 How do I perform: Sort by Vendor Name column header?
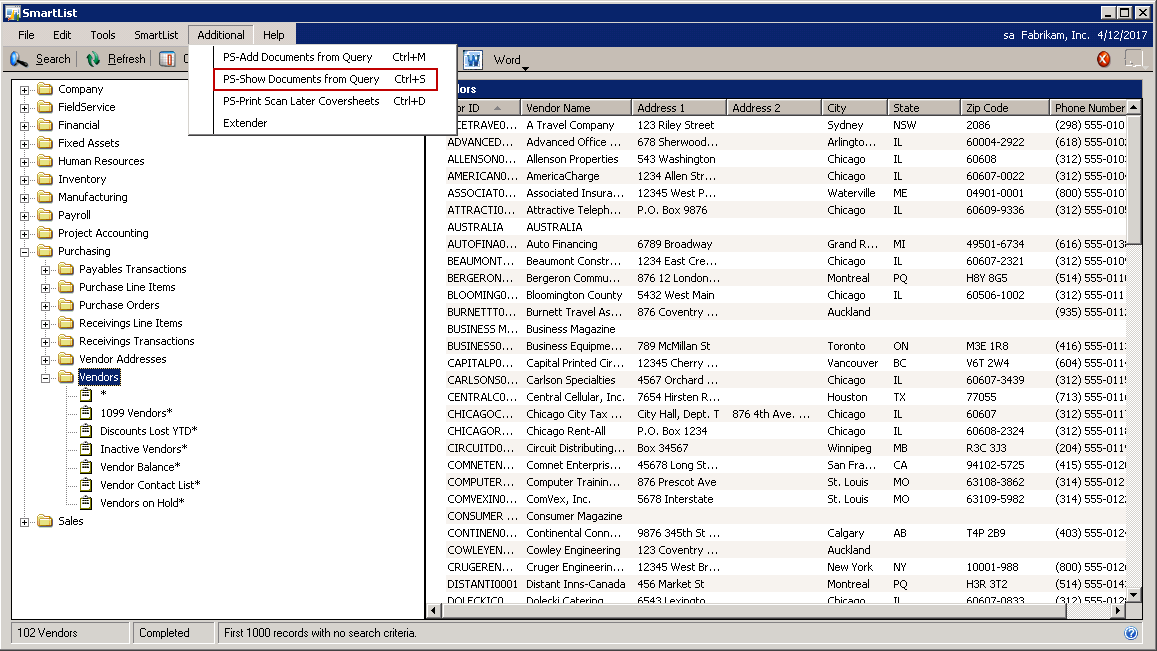[x=576, y=108]
